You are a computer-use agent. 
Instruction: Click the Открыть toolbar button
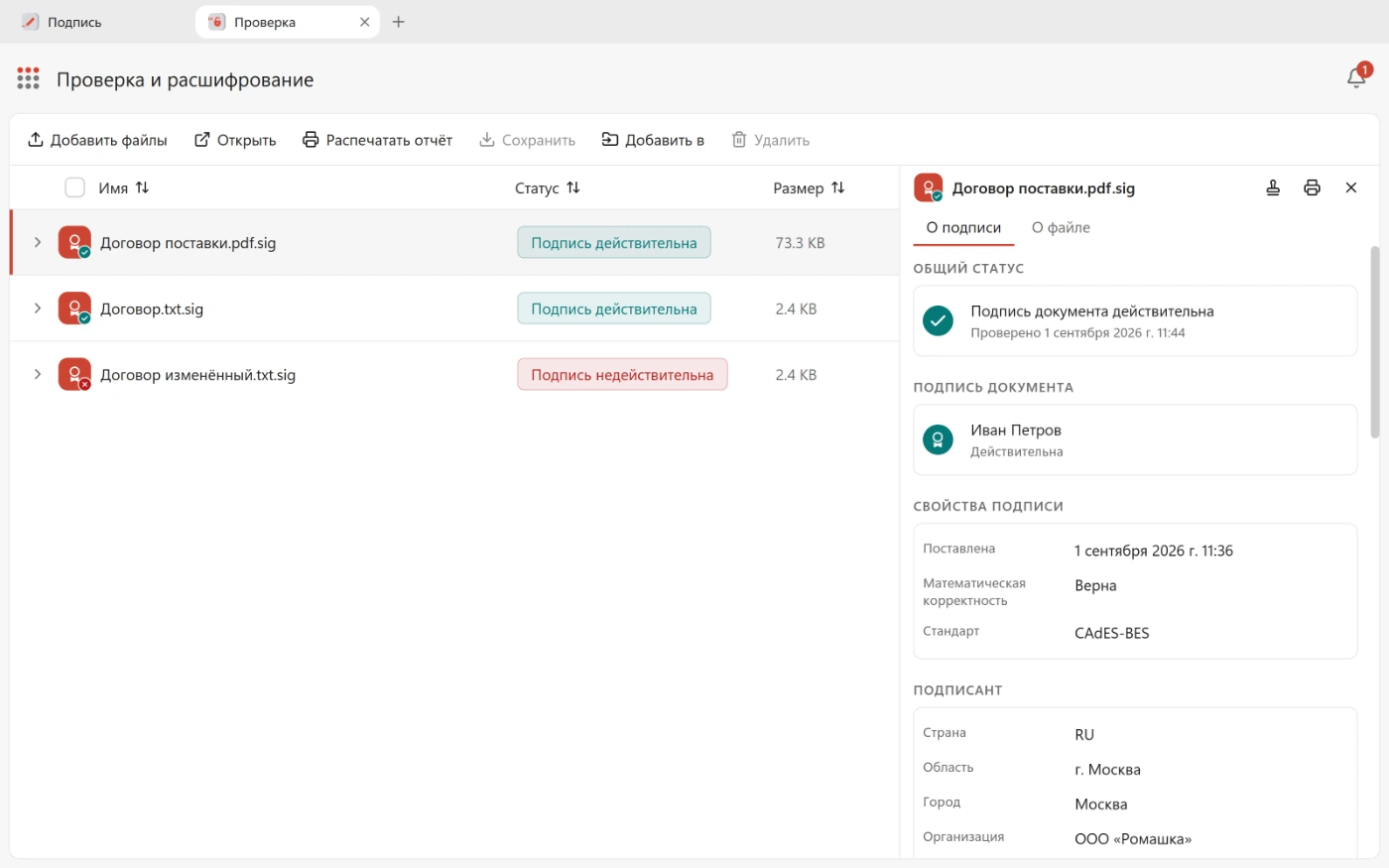tap(235, 140)
